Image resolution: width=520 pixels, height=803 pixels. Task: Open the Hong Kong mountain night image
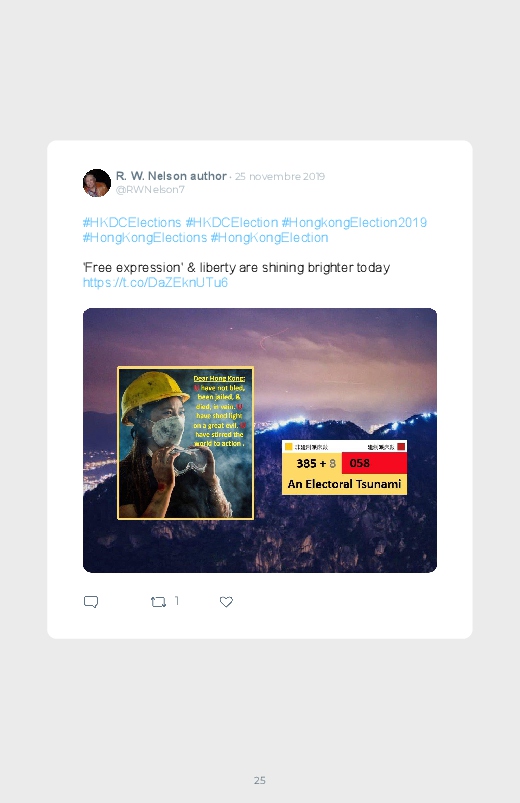tap(260, 440)
